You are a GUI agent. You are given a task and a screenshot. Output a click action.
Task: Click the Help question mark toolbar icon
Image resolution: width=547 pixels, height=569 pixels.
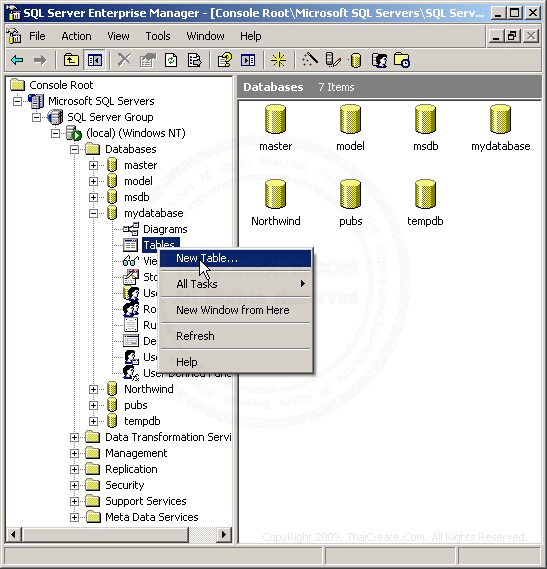coord(225,60)
